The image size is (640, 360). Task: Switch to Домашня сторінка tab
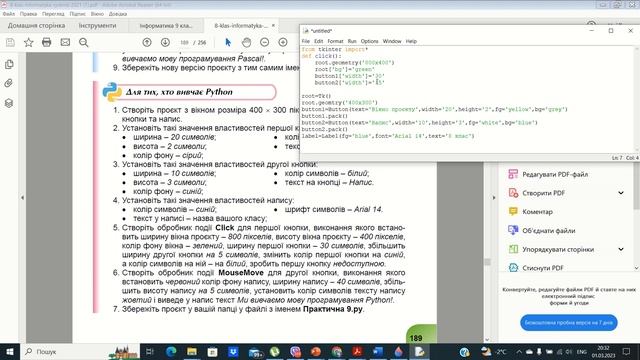[36, 26]
